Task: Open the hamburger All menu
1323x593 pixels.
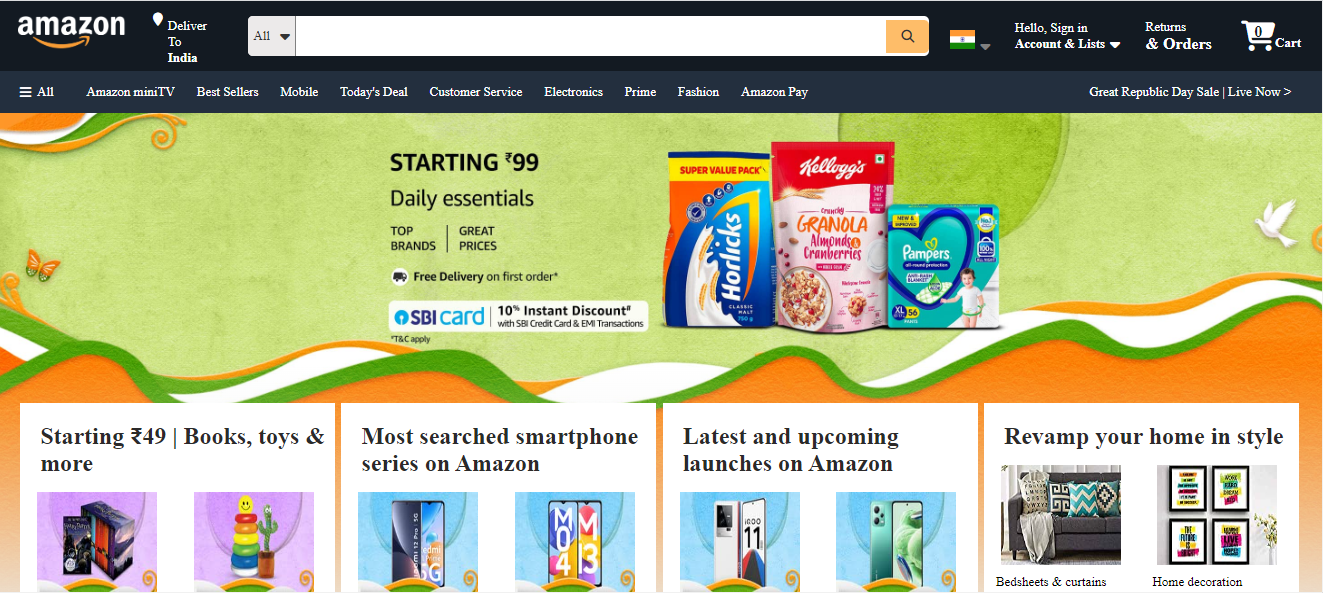Action: (x=37, y=92)
